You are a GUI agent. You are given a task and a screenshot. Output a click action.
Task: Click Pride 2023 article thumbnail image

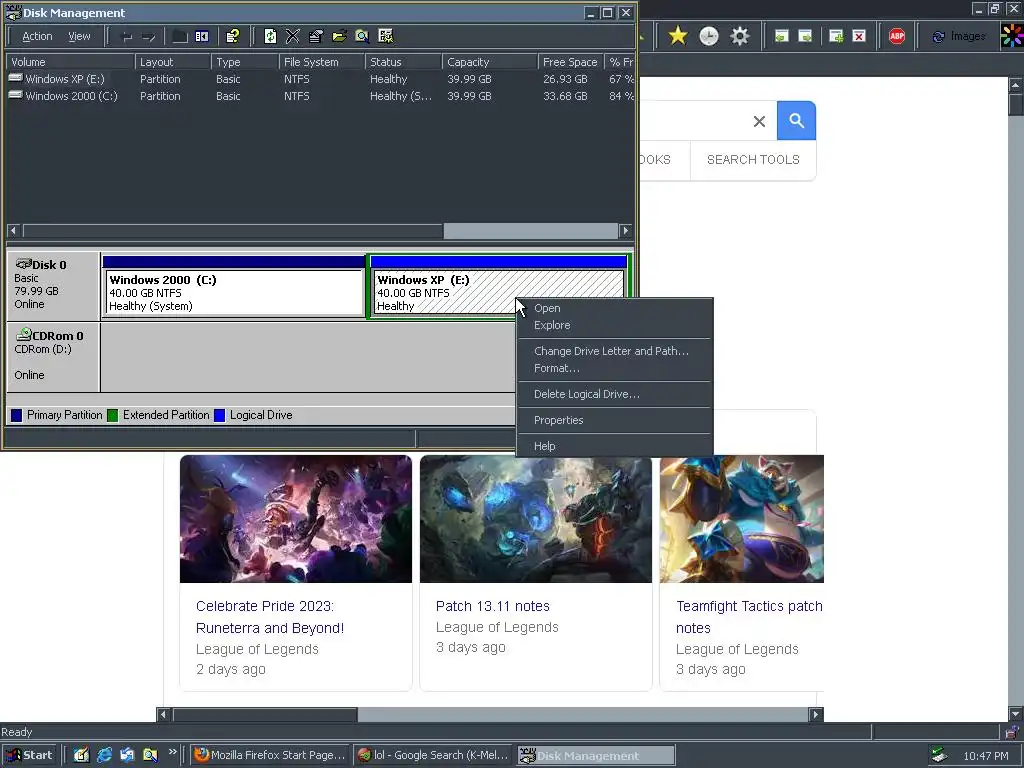click(x=296, y=519)
